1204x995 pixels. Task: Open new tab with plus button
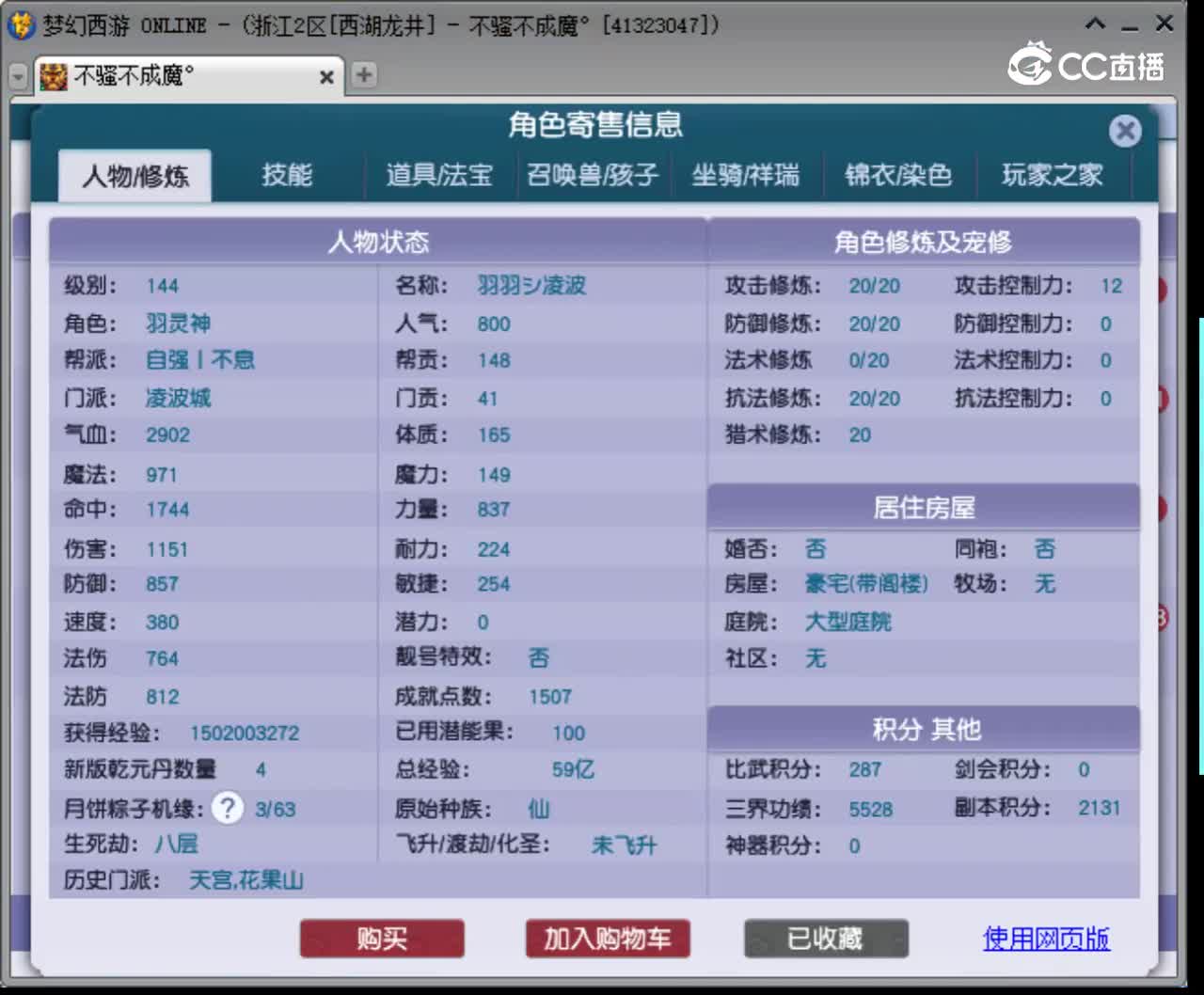[364, 75]
